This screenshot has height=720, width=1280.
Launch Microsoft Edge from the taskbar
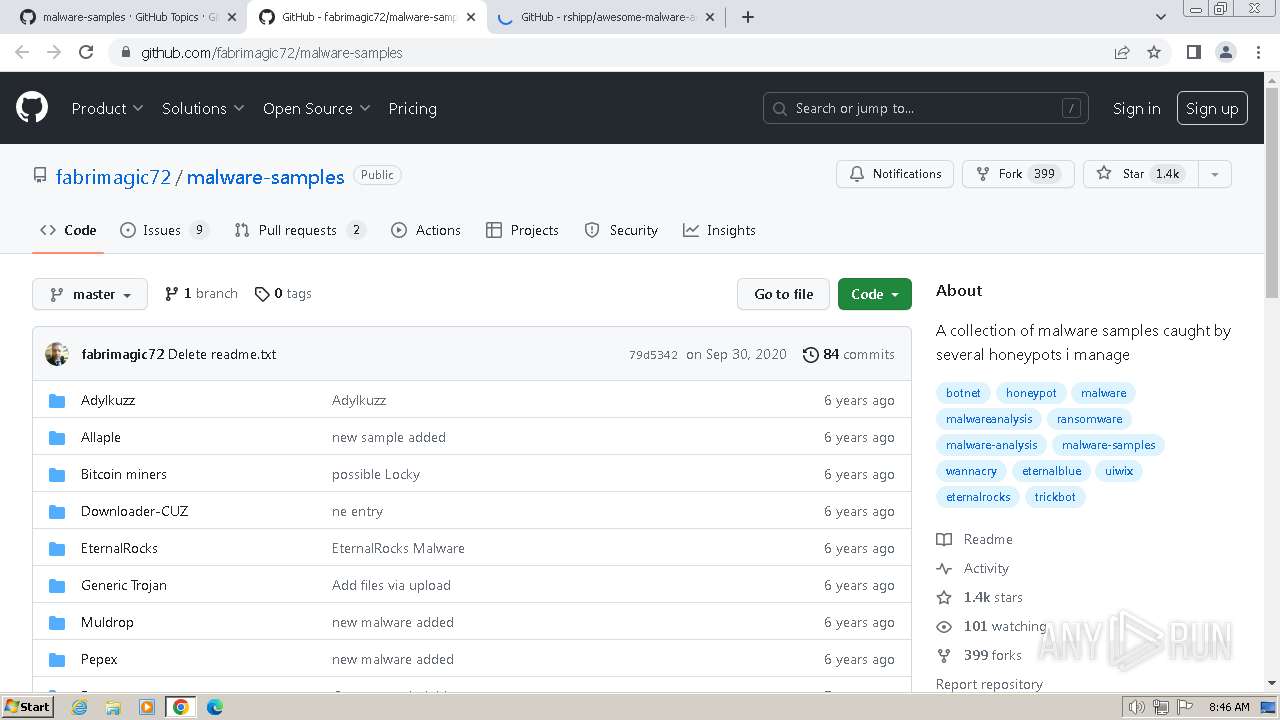coord(214,707)
